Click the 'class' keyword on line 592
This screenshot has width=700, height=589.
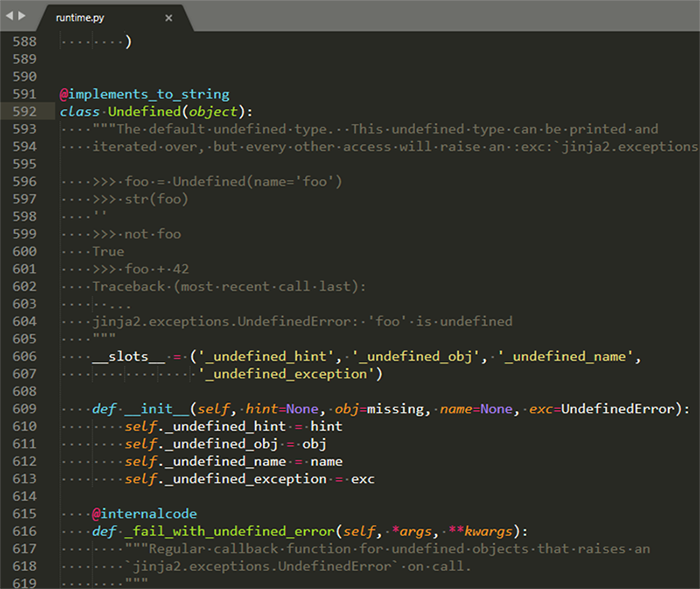coord(79,111)
